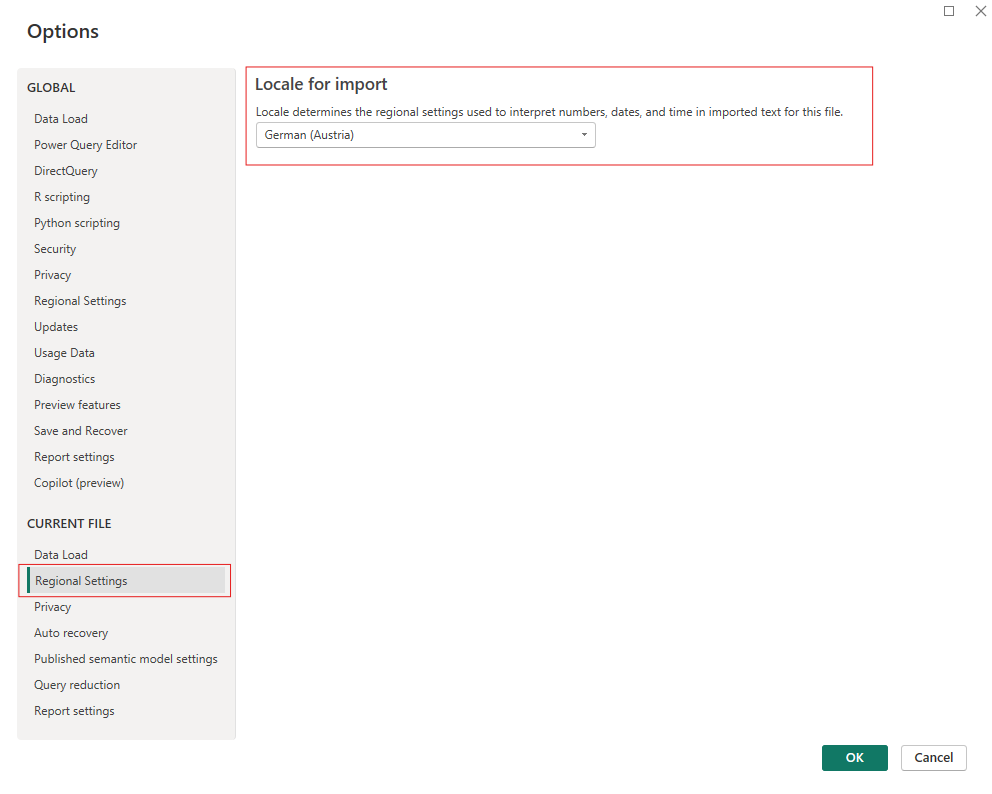Select Current File Regional Settings
Viewport: 992px width, 794px height.
(126, 581)
